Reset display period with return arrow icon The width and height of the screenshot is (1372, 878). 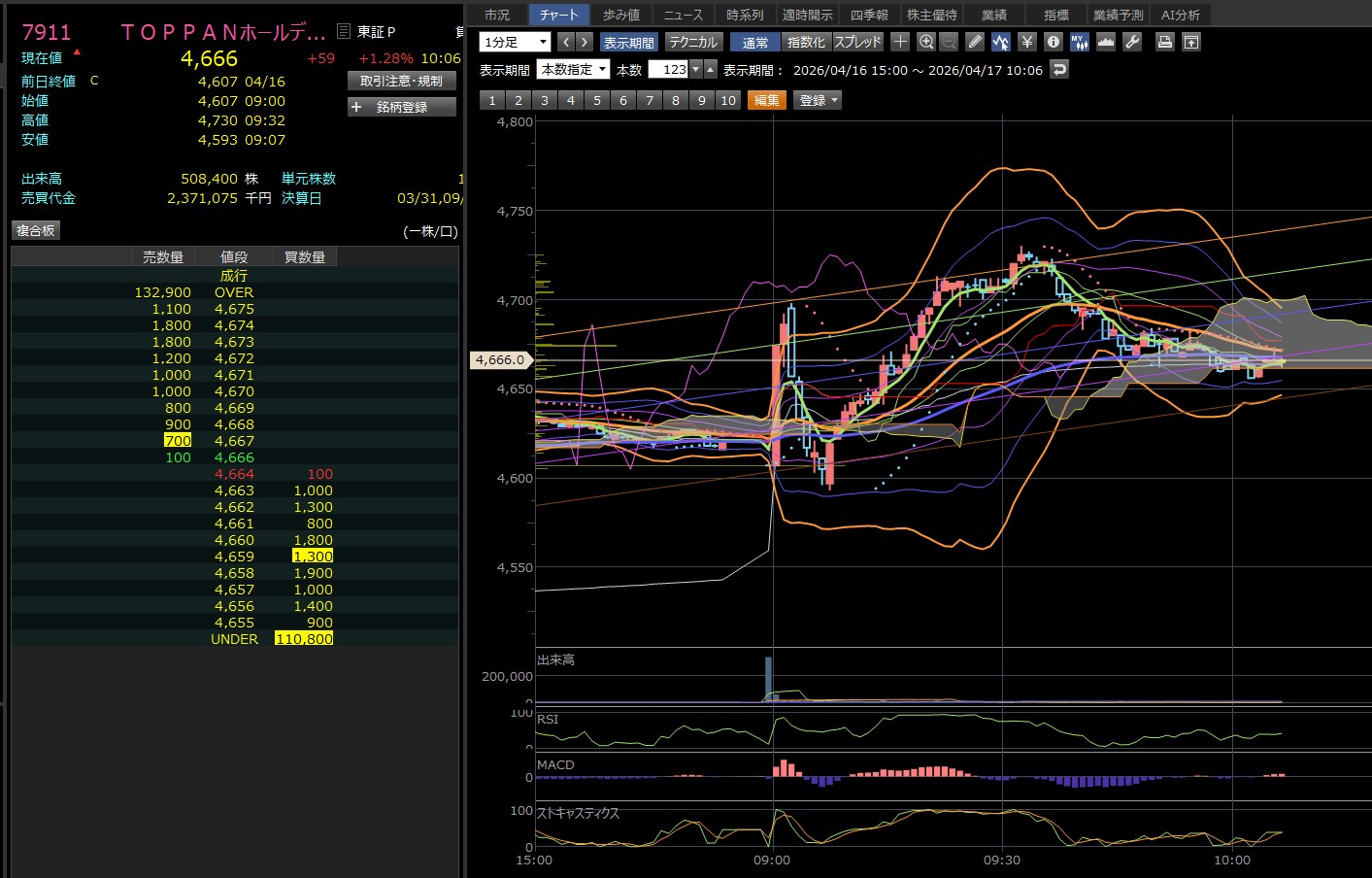tap(1059, 69)
